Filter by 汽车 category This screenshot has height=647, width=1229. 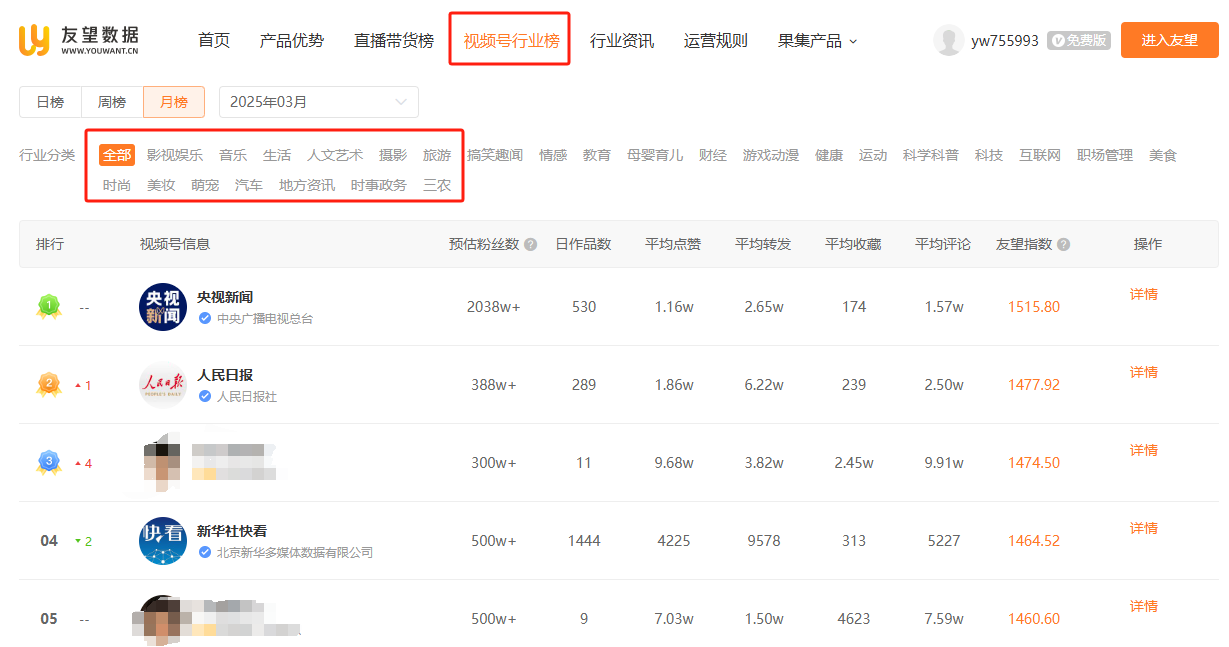(249, 185)
